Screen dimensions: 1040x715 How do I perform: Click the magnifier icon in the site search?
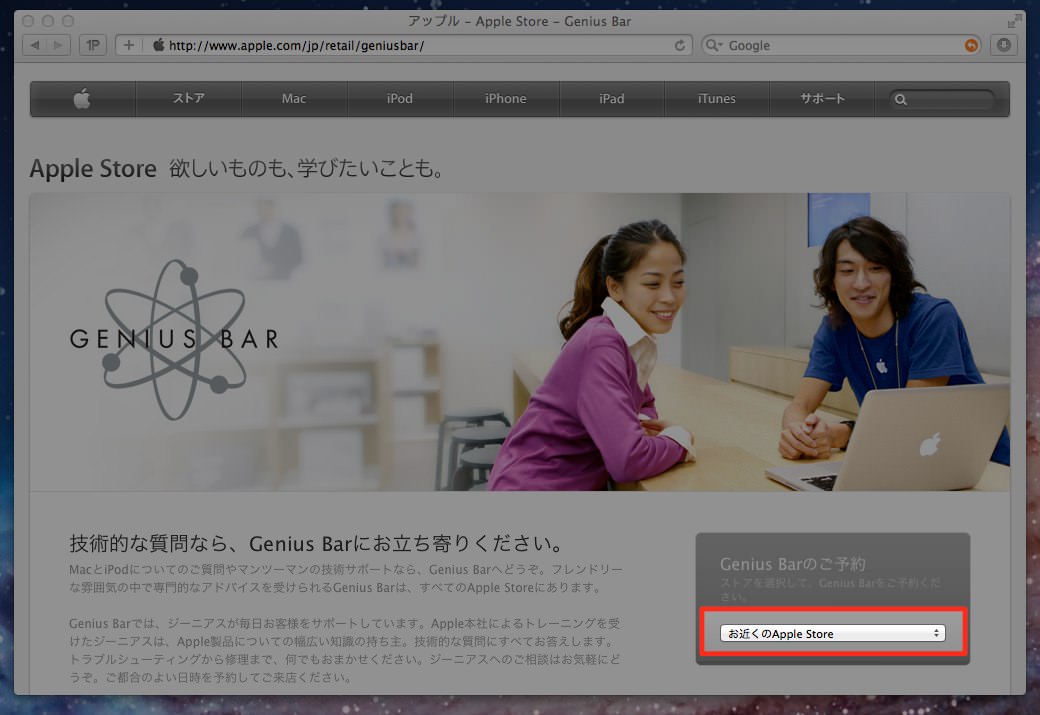point(900,99)
